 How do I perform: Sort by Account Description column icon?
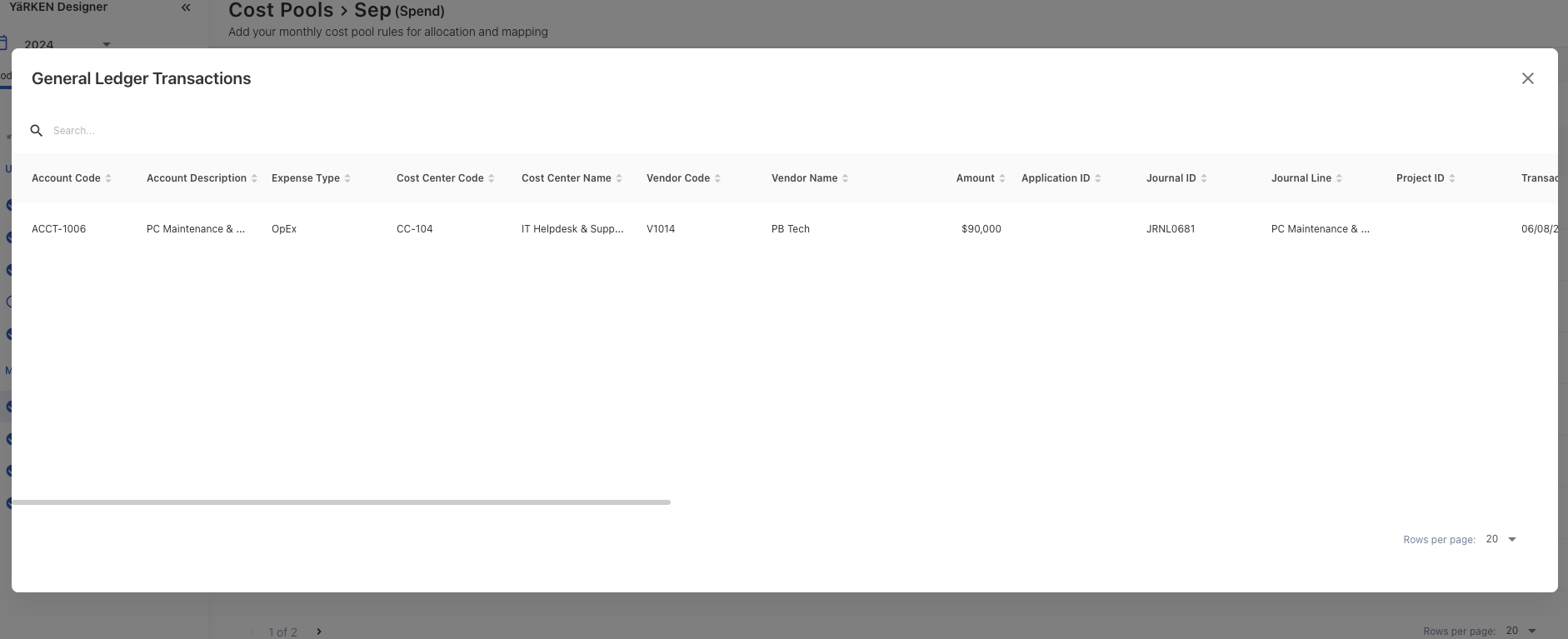pyautogui.click(x=254, y=178)
